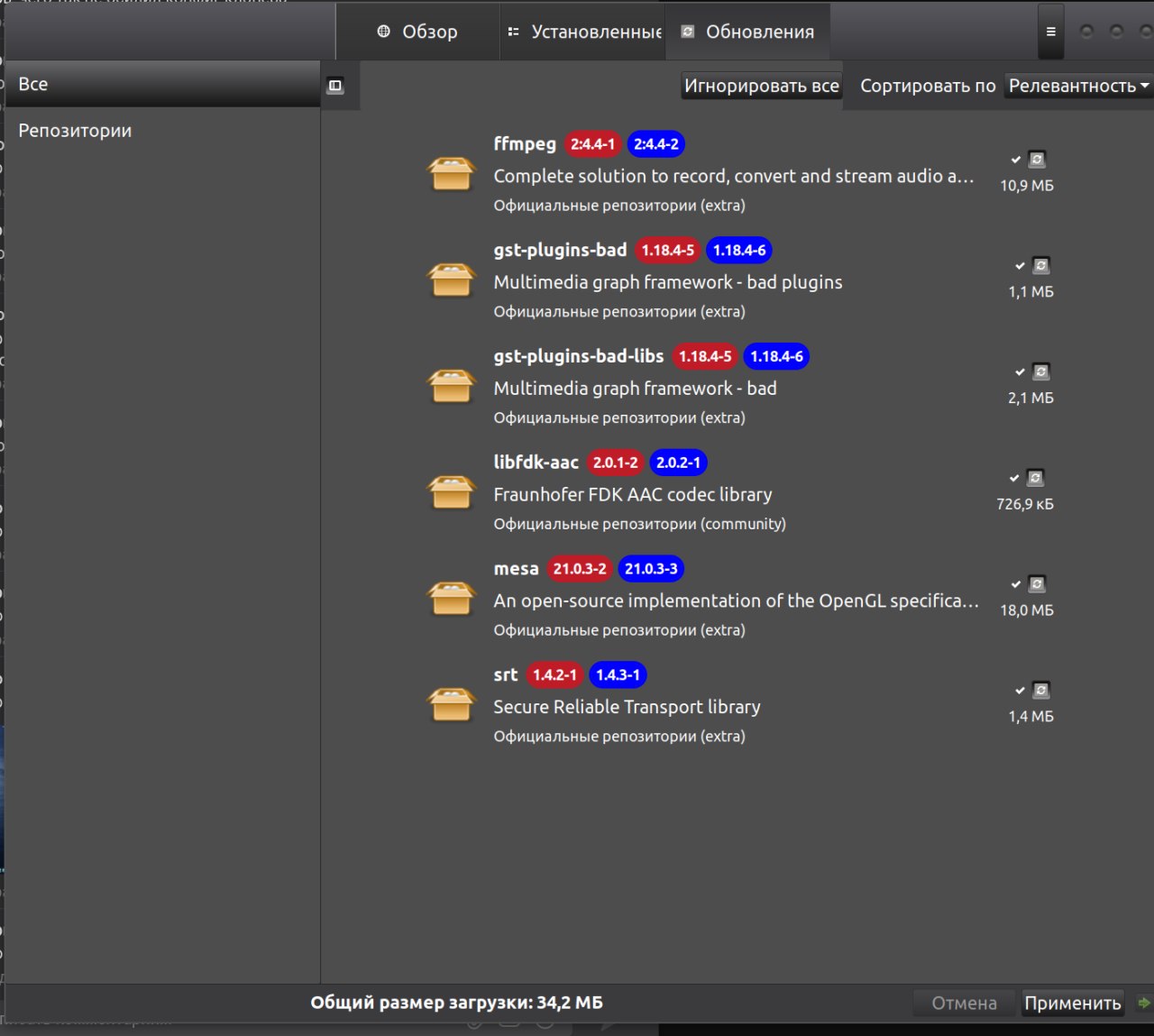The height and width of the screenshot is (1036, 1154).
Task: Click the ffmpeg package name
Action: pos(525,144)
